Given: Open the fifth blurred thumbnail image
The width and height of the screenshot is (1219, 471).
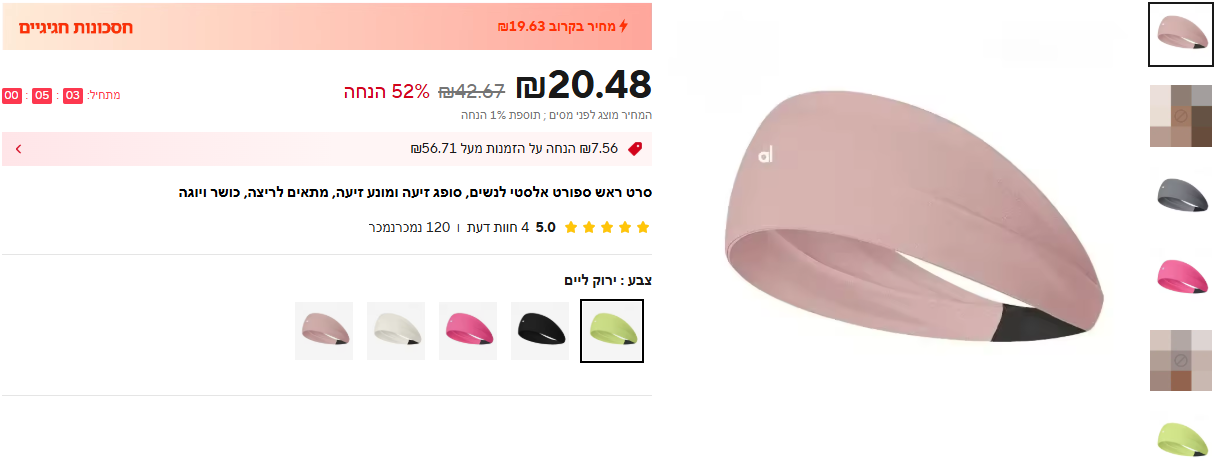Looking at the screenshot, I should [x=1181, y=359].
